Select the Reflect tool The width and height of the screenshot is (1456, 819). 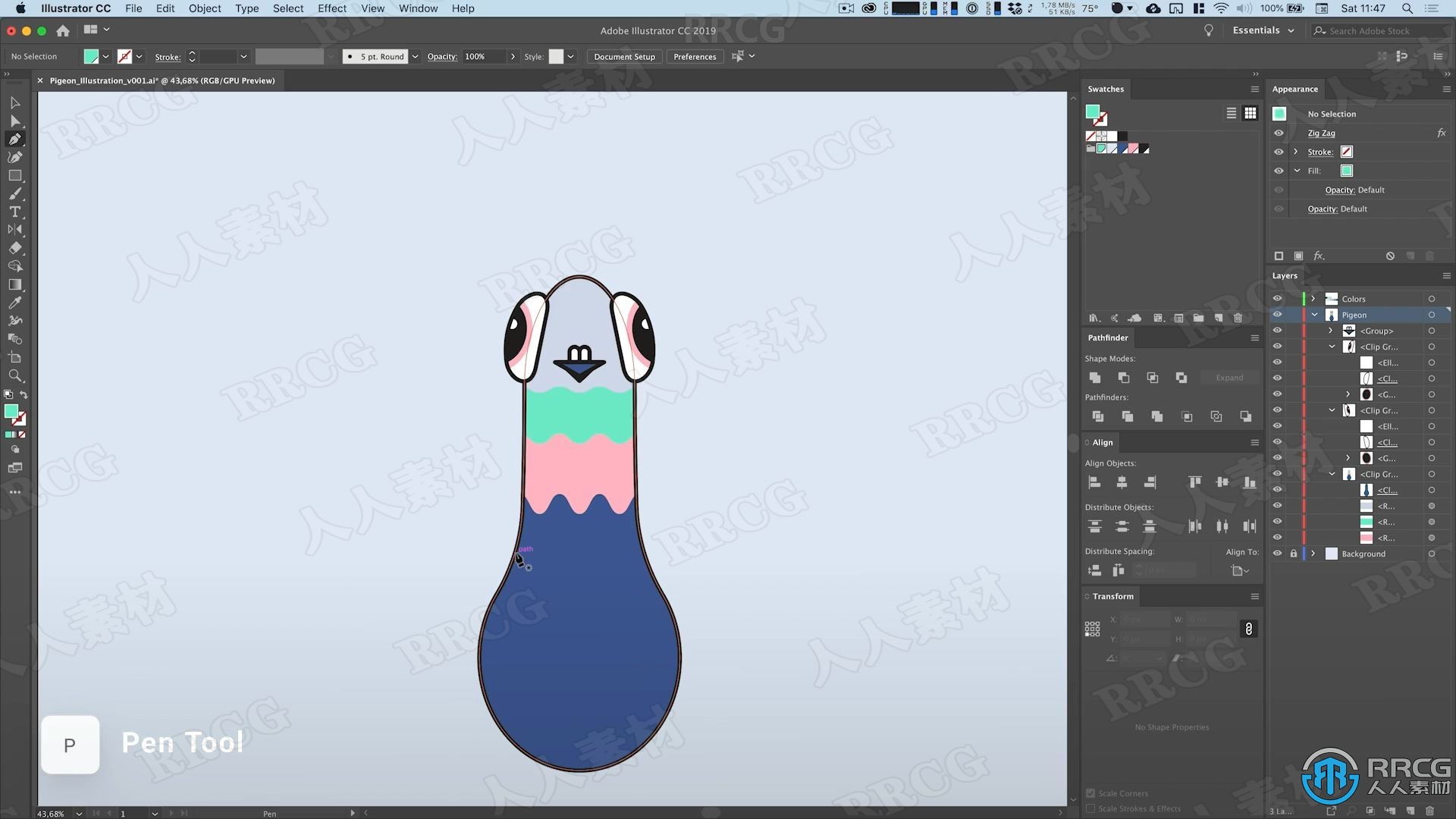click(14, 230)
